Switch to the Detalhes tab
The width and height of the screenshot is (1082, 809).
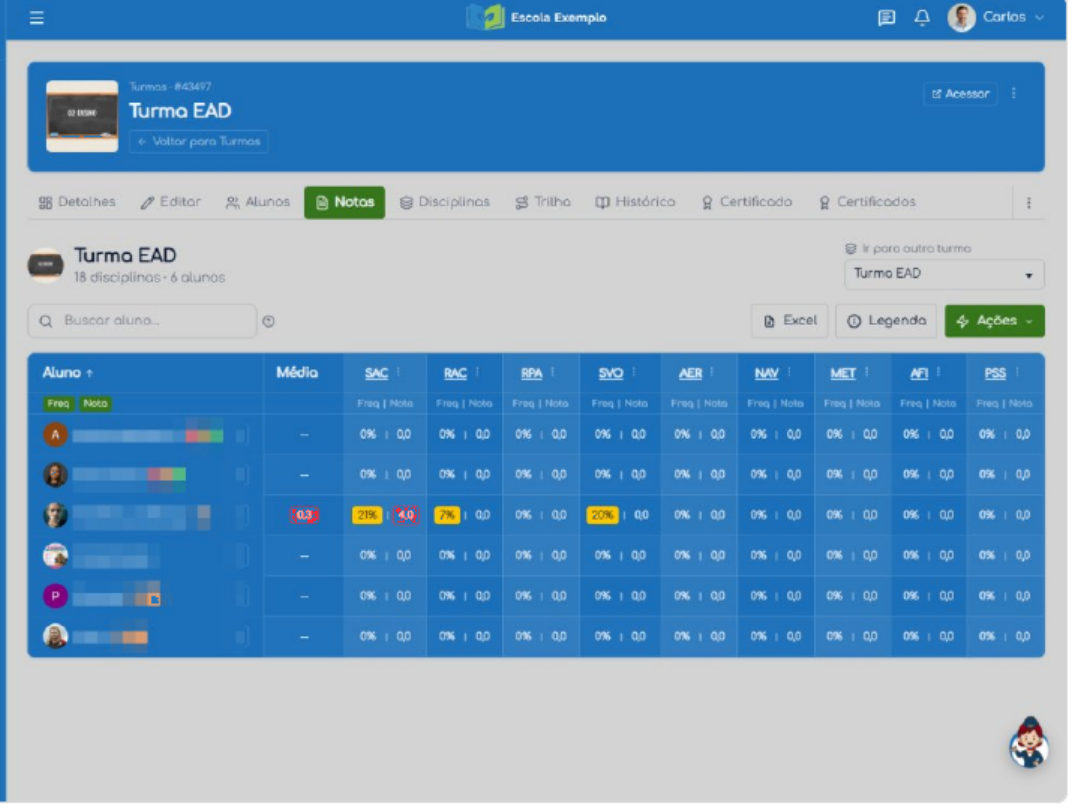(x=77, y=202)
